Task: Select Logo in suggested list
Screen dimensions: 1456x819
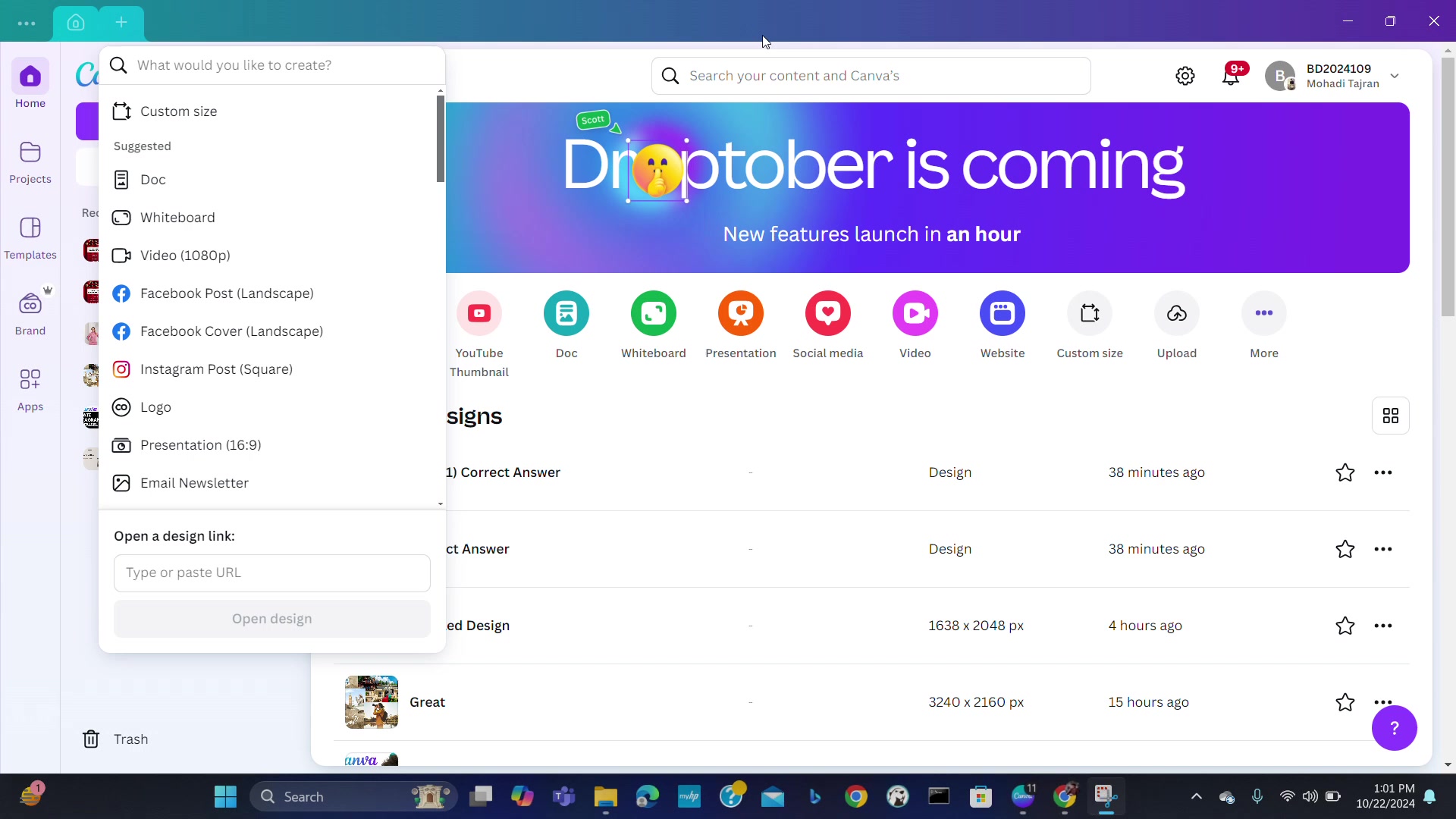Action: coord(271,407)
